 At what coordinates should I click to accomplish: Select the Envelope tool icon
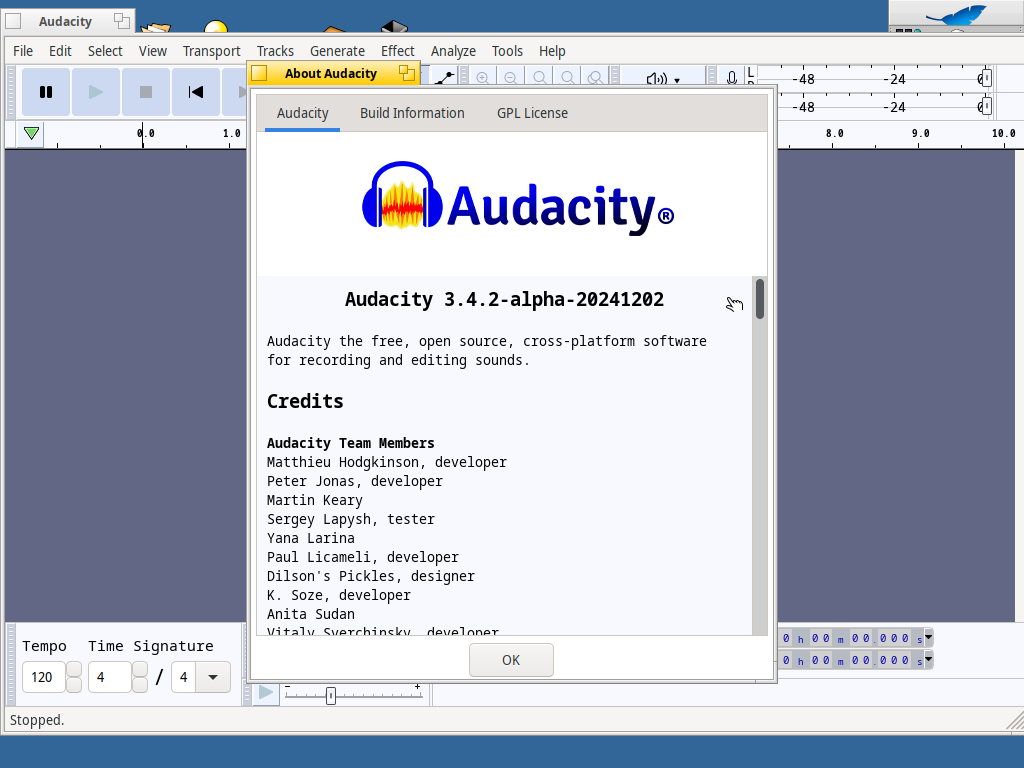click(445, 78)
